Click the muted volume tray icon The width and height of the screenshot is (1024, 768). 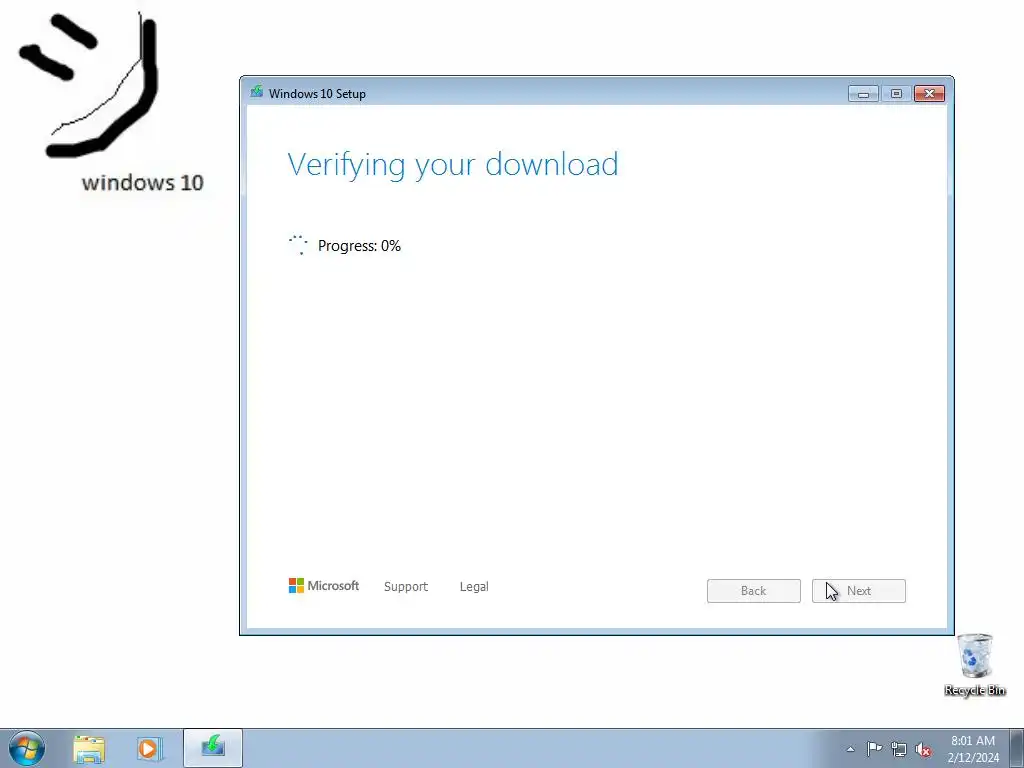923,749
